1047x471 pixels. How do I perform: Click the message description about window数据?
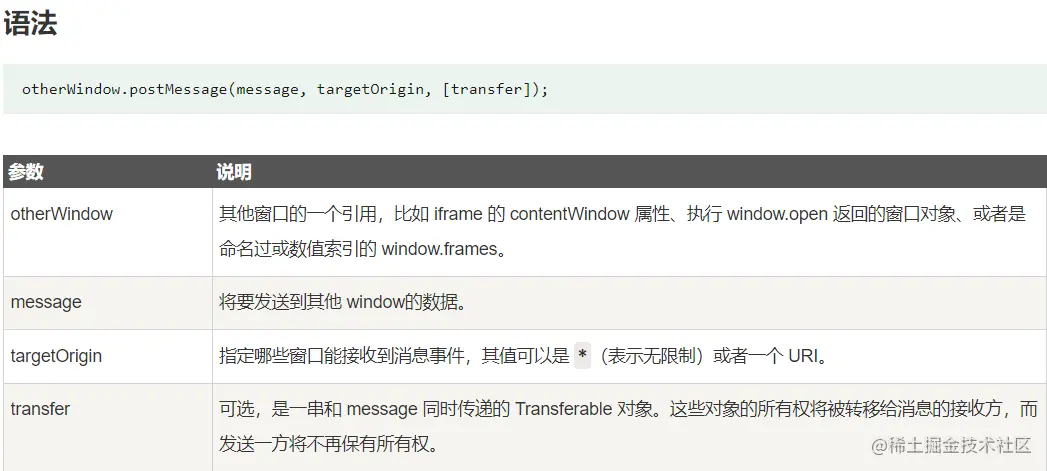[x=342, y=302]
